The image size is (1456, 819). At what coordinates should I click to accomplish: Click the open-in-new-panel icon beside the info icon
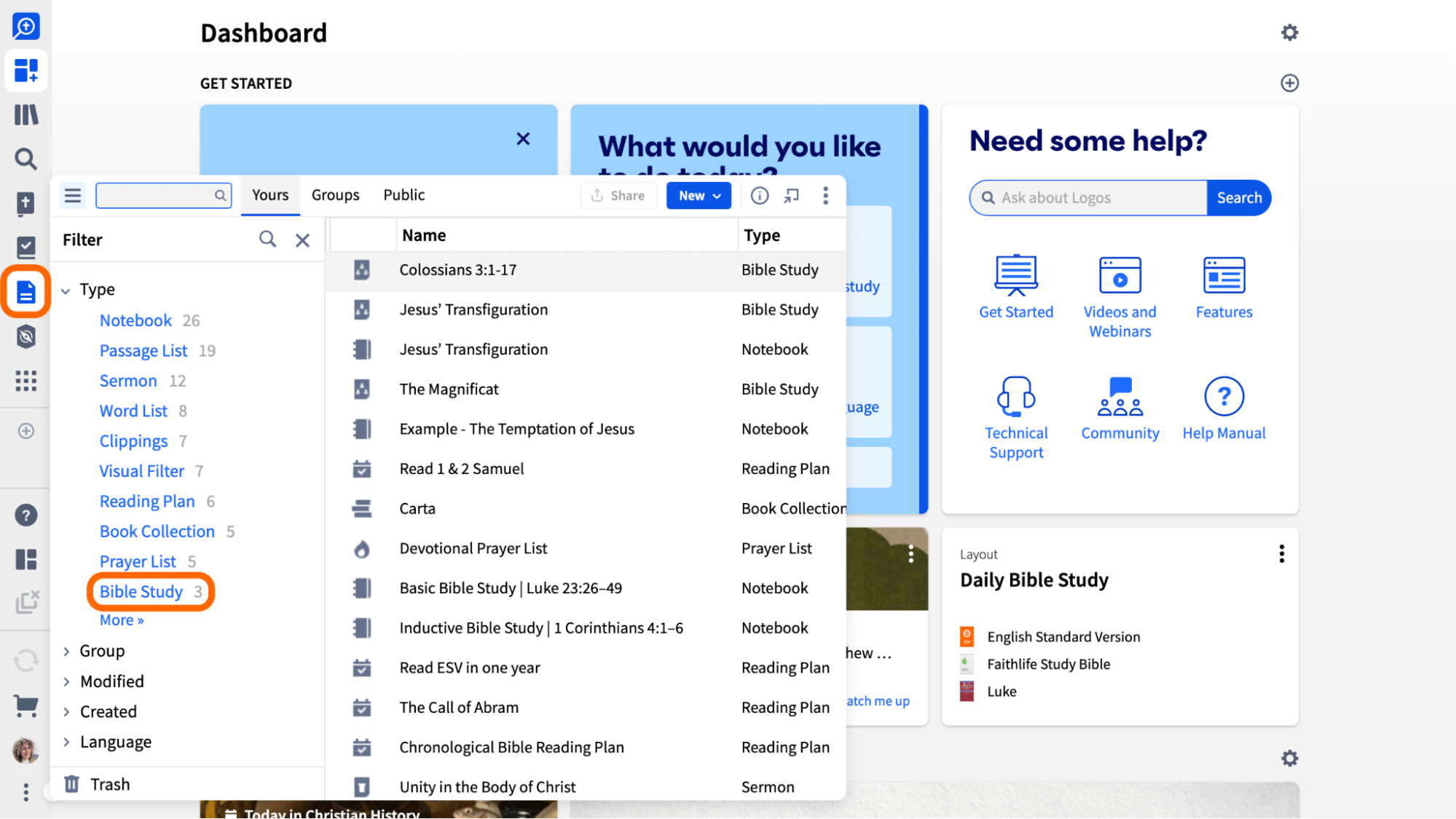(x=792, y=195)
